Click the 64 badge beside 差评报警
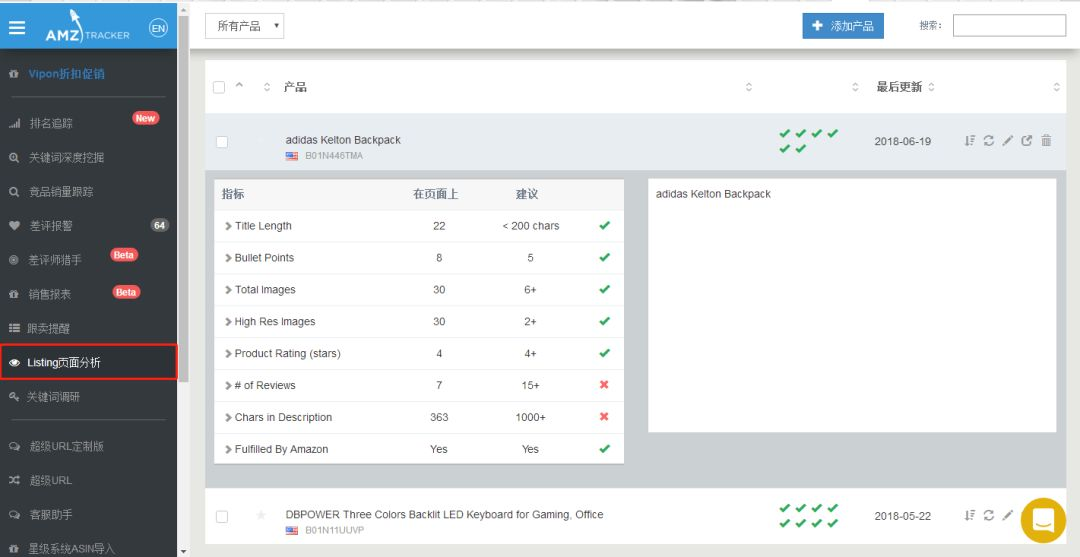 tap(160, 225)
